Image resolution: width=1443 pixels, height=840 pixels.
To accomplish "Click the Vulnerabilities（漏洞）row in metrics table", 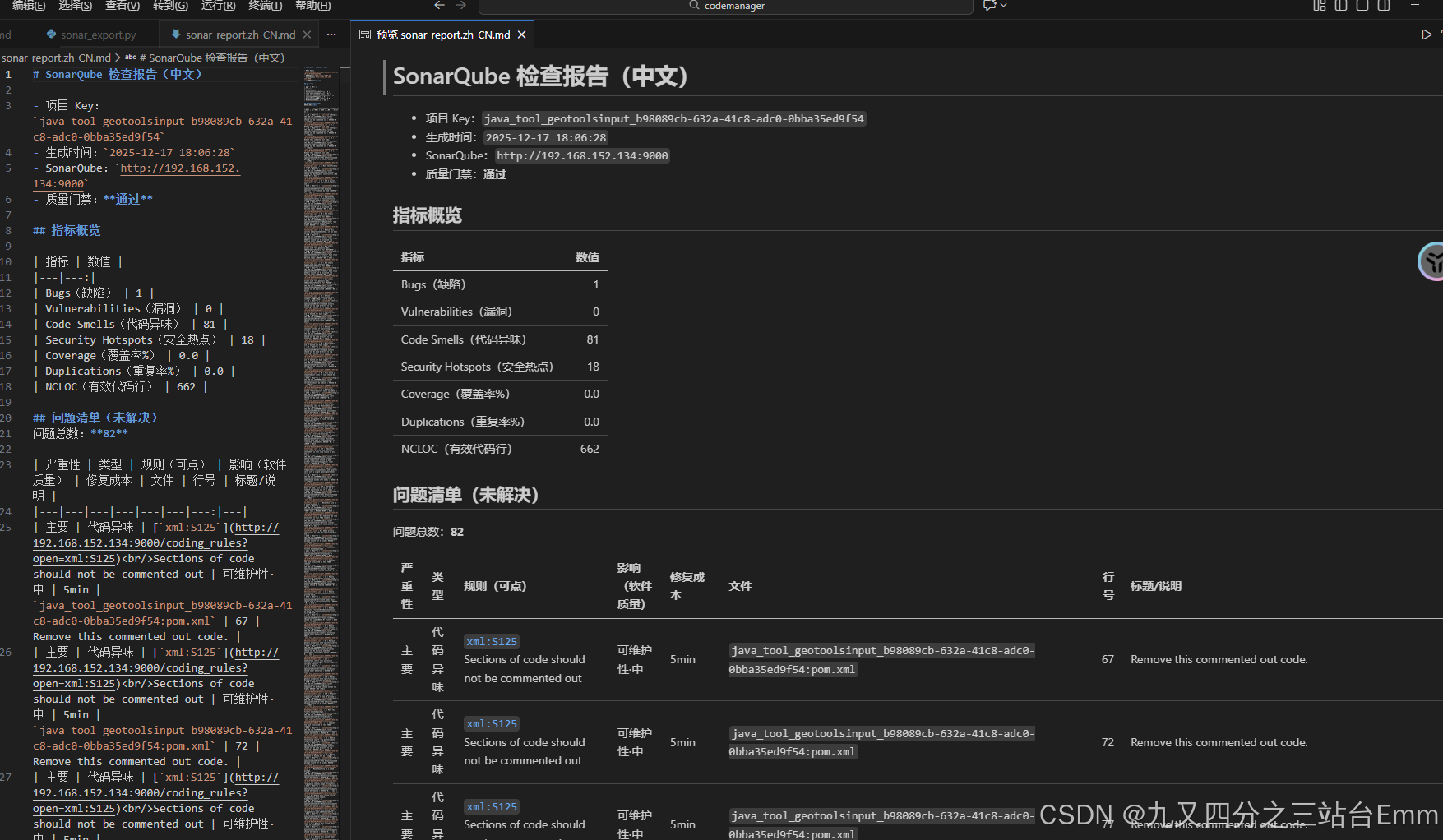I will 500,312.
